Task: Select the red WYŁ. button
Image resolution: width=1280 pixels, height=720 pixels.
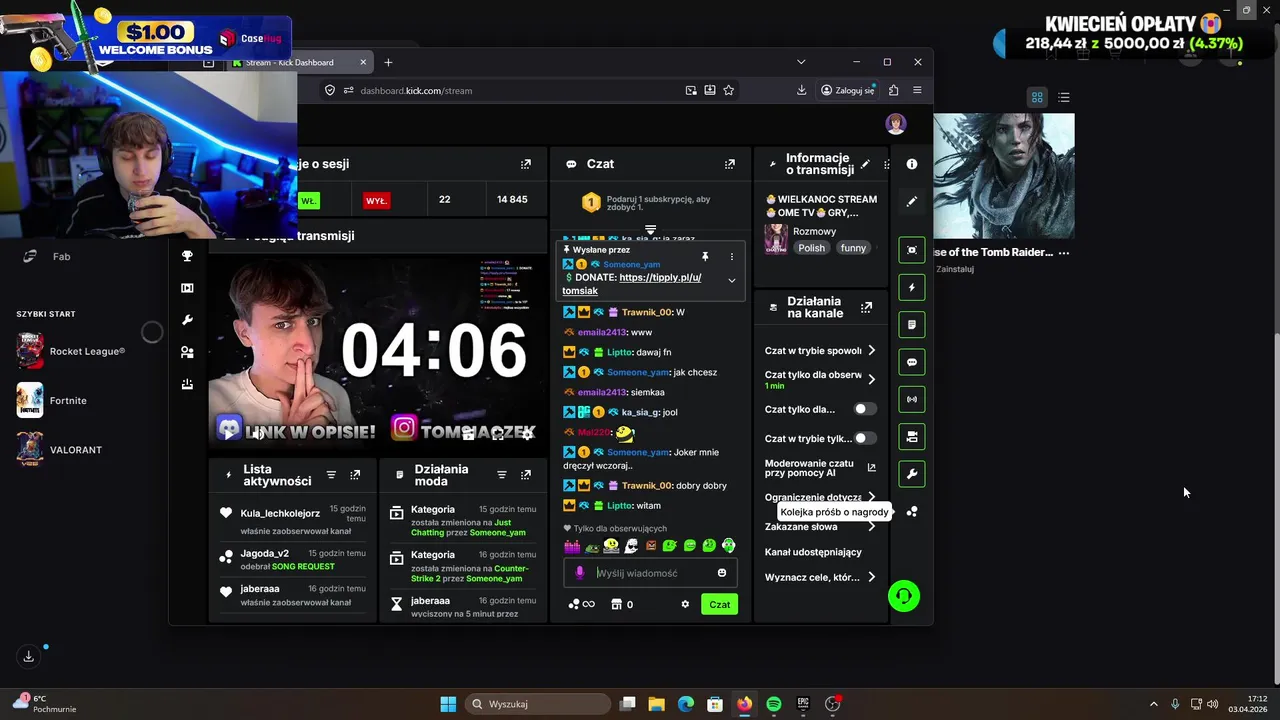Action: click(376, 200)
